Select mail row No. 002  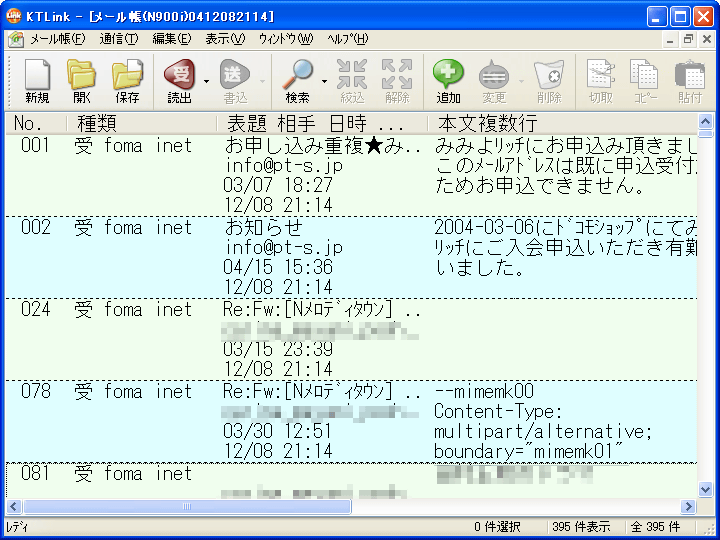(x=351, y=257)
